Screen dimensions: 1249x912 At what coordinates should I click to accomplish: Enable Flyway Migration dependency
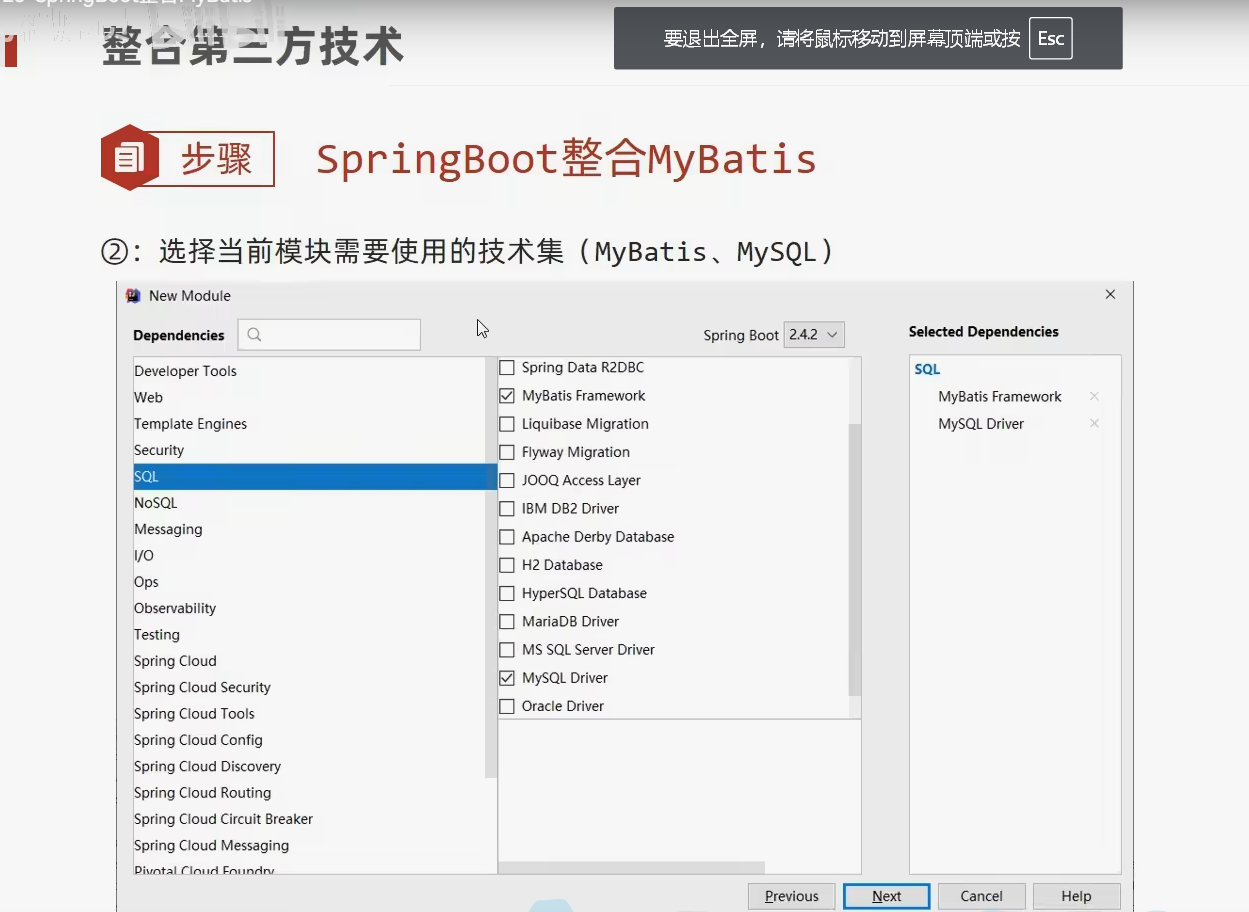pos(507,452)
